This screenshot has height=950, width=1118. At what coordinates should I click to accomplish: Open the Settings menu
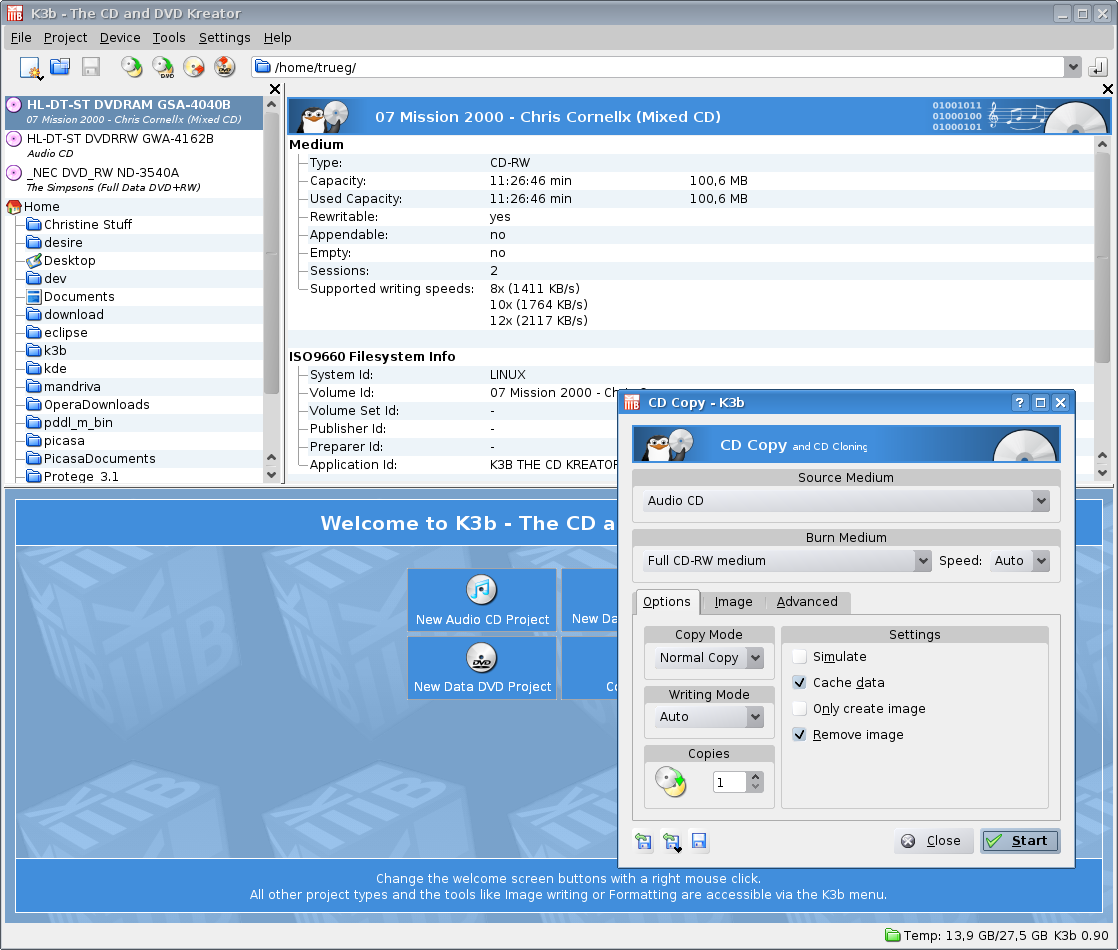(x=225, y=38)
